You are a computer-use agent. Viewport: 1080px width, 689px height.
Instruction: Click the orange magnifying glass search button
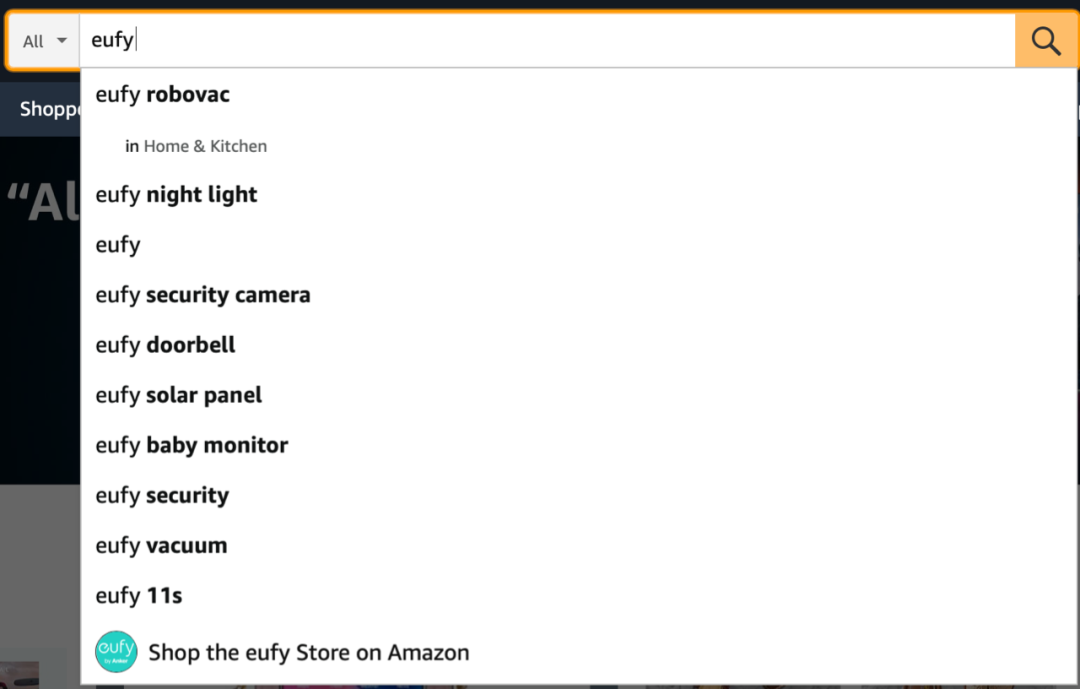coord(1046,41)
